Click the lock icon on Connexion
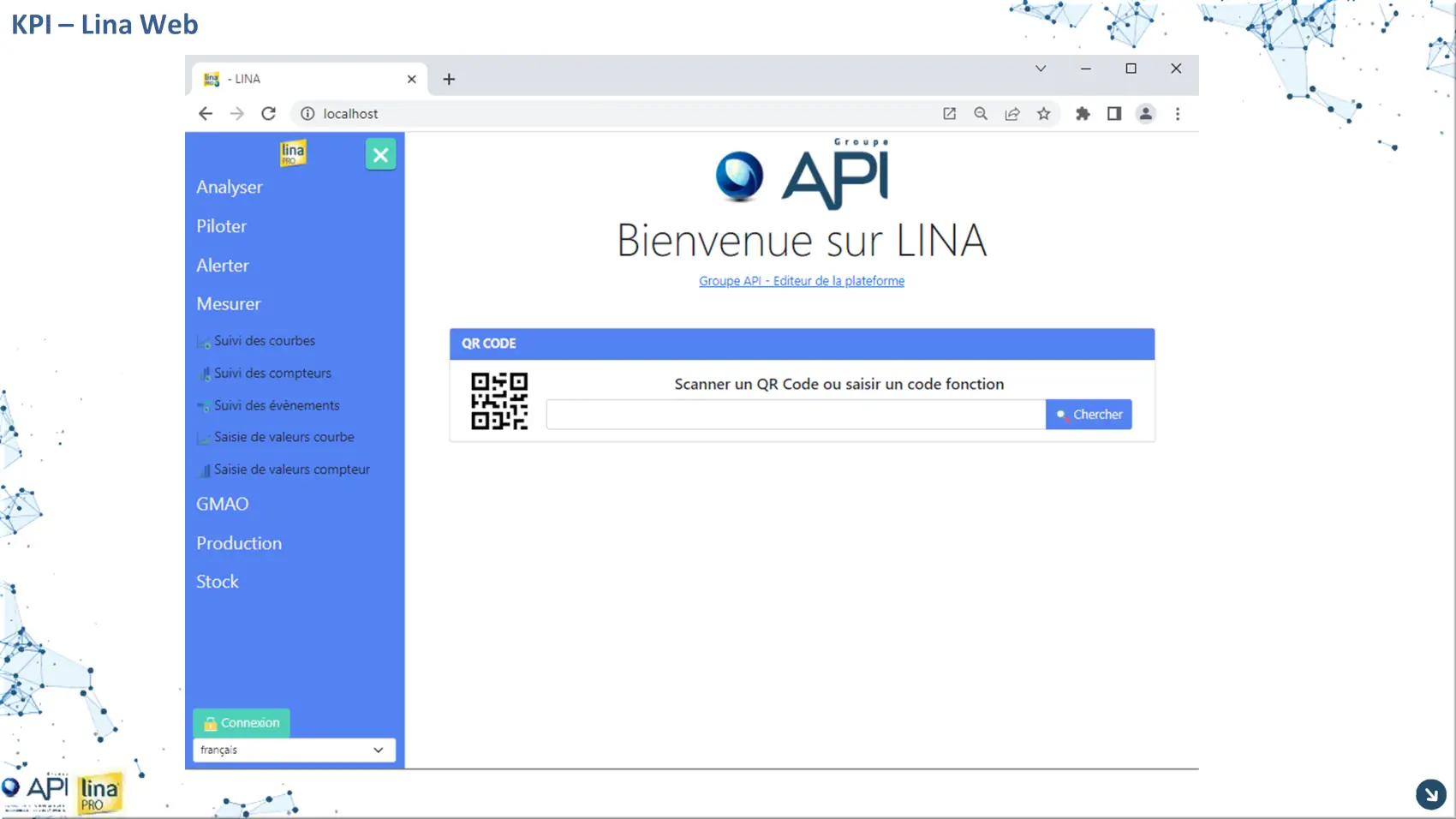 point(211,723)
